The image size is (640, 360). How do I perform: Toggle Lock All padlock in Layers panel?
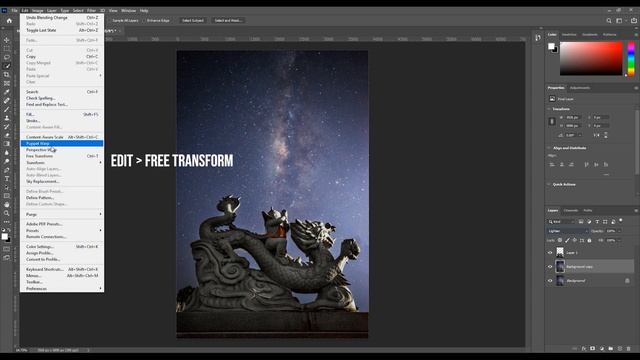(x=589, y=240)
